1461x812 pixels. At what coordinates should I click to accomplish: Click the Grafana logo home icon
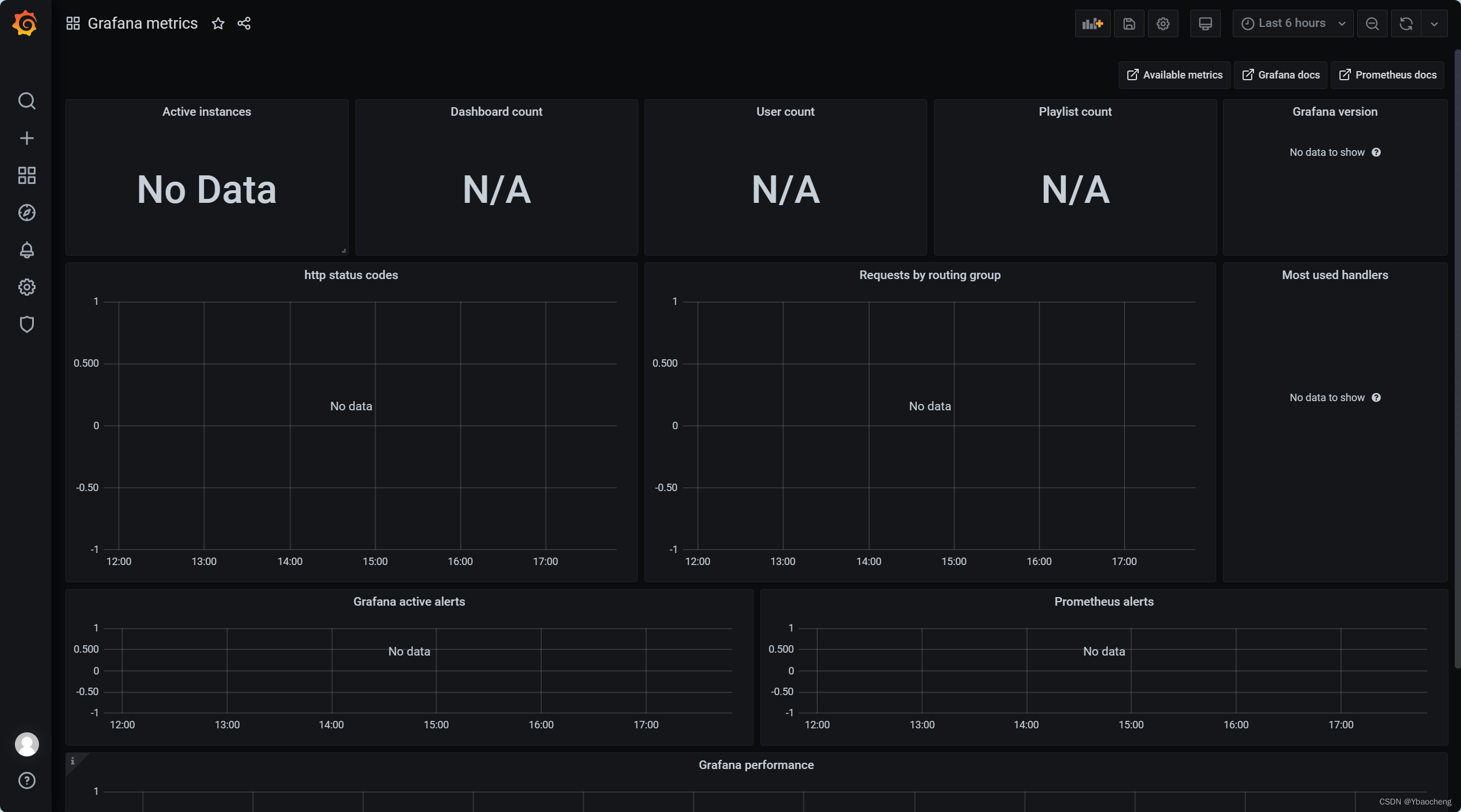pyautogui.click(x=25, y=23)
